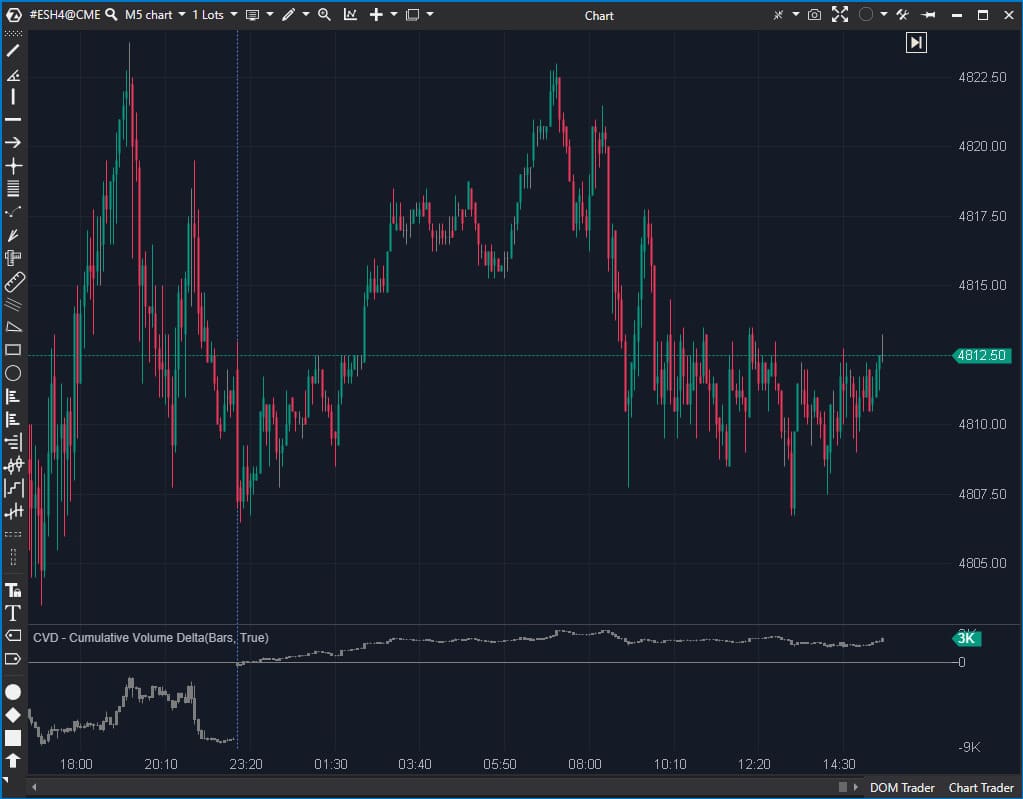The width and height of the screenshot is (1023, 799).
Task: Expand the 1 Lots quantity dropdown
Action: (214, 15)
